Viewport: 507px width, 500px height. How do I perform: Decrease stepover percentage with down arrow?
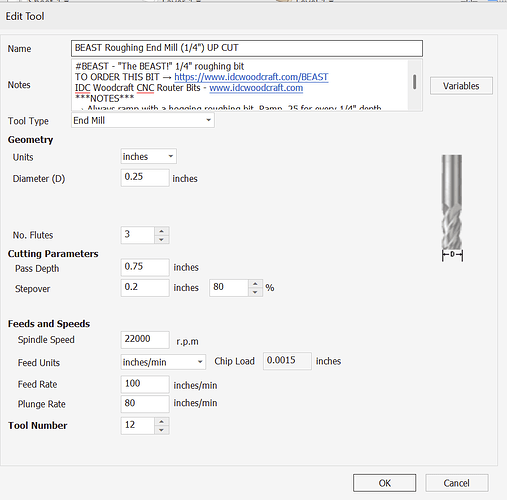tap(255, 292)
